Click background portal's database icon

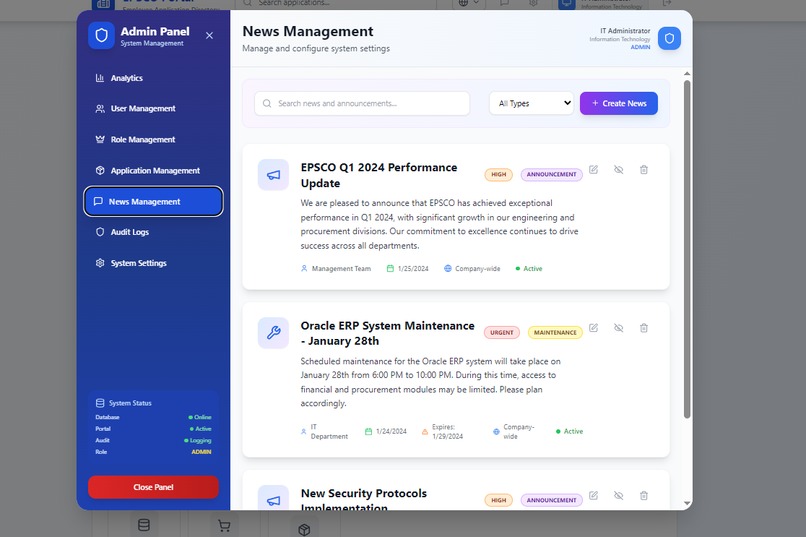[x=144, y=525]
